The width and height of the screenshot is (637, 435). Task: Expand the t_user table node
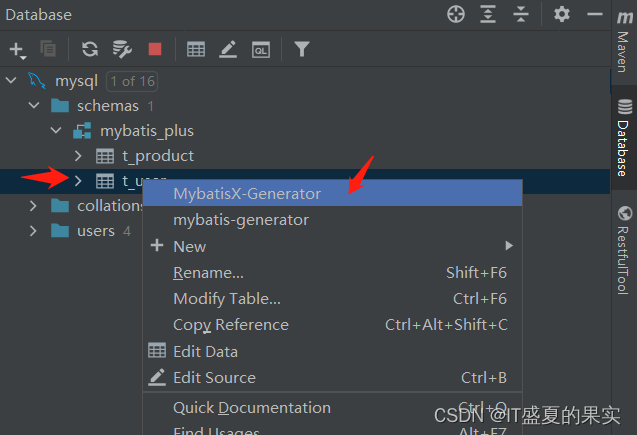click(x=78, y=181)
